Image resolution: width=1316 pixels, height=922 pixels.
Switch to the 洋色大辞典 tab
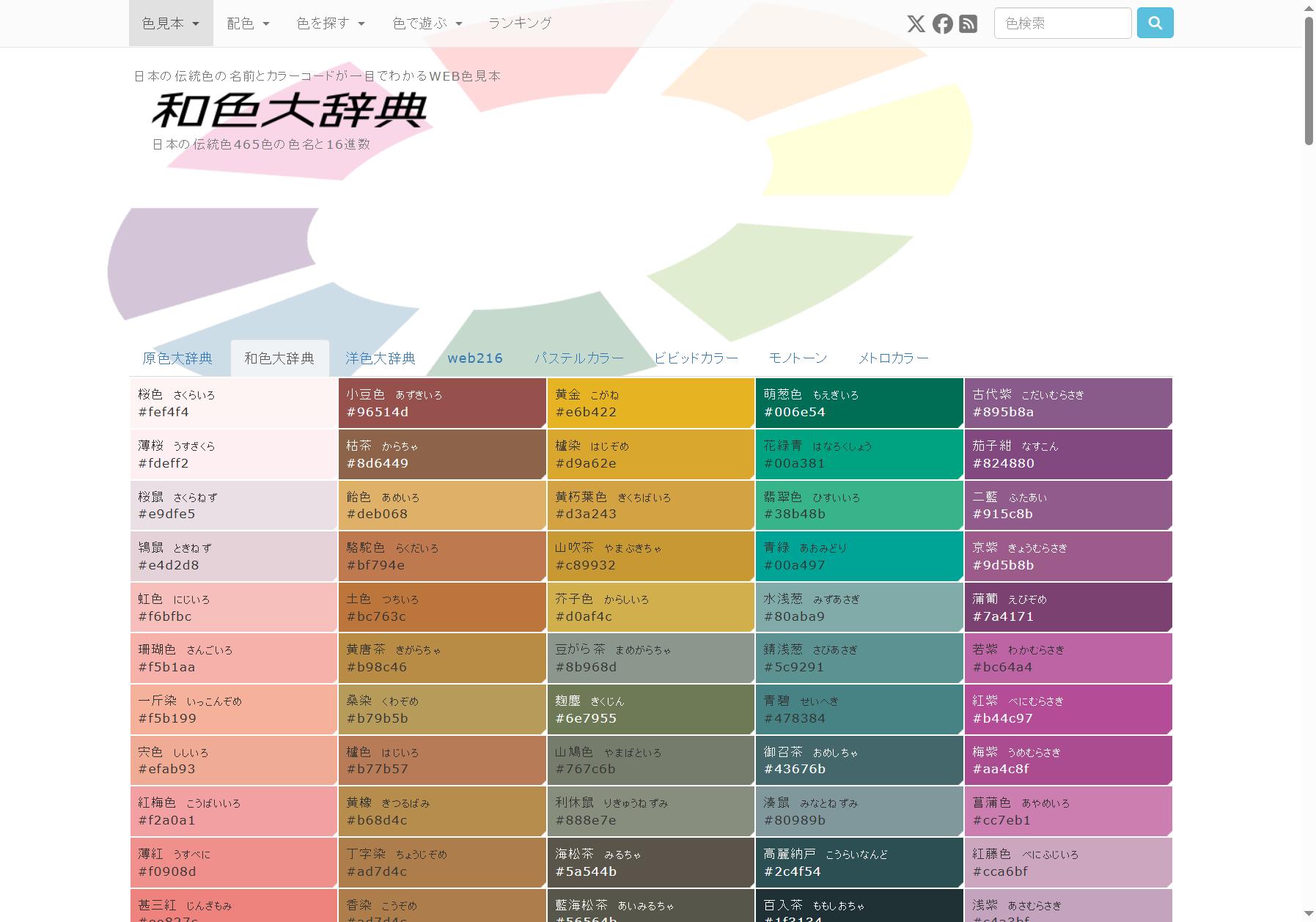click(381, 358)
